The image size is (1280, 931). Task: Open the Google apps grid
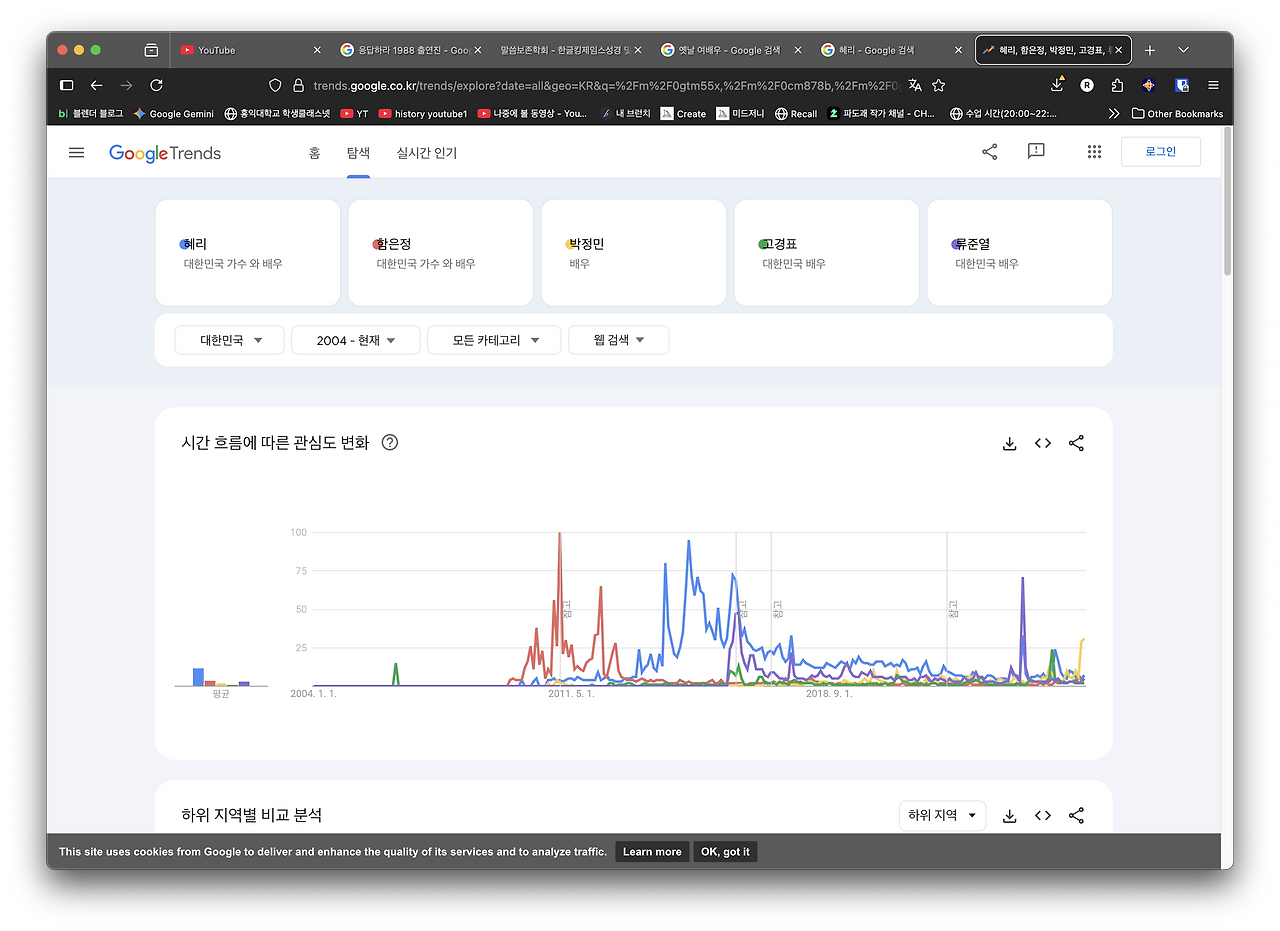pos(1094,151)
